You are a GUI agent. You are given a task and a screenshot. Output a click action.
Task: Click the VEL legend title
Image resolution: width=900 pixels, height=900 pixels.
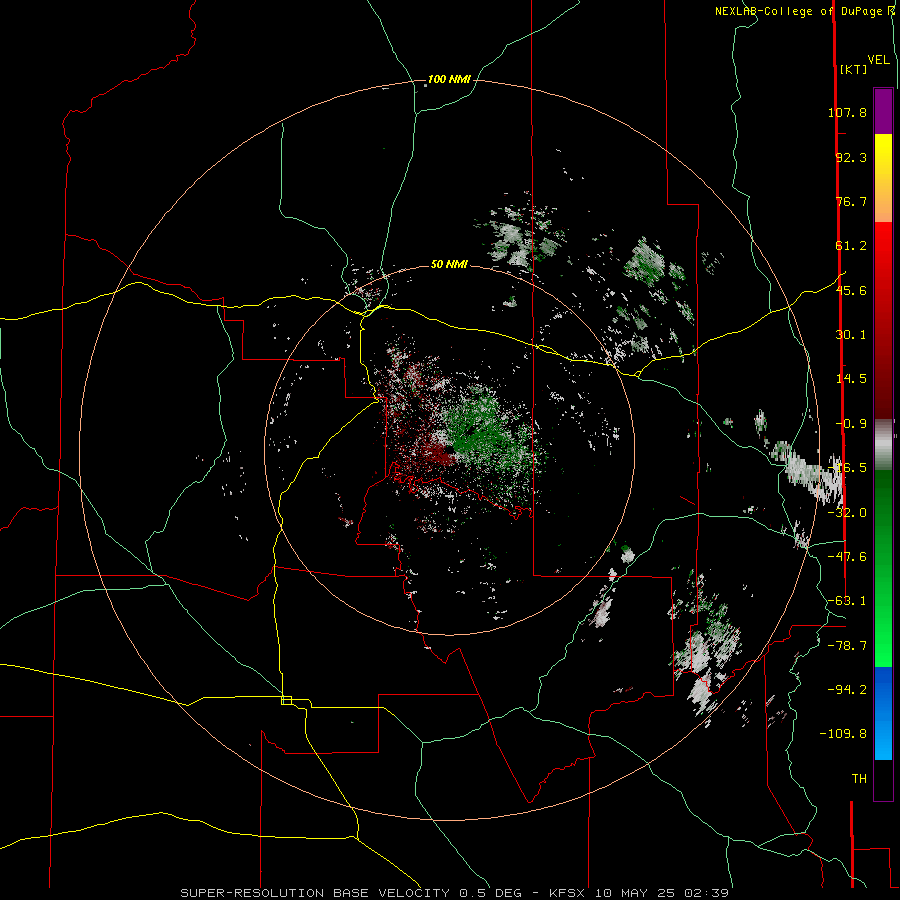(878, 60)
